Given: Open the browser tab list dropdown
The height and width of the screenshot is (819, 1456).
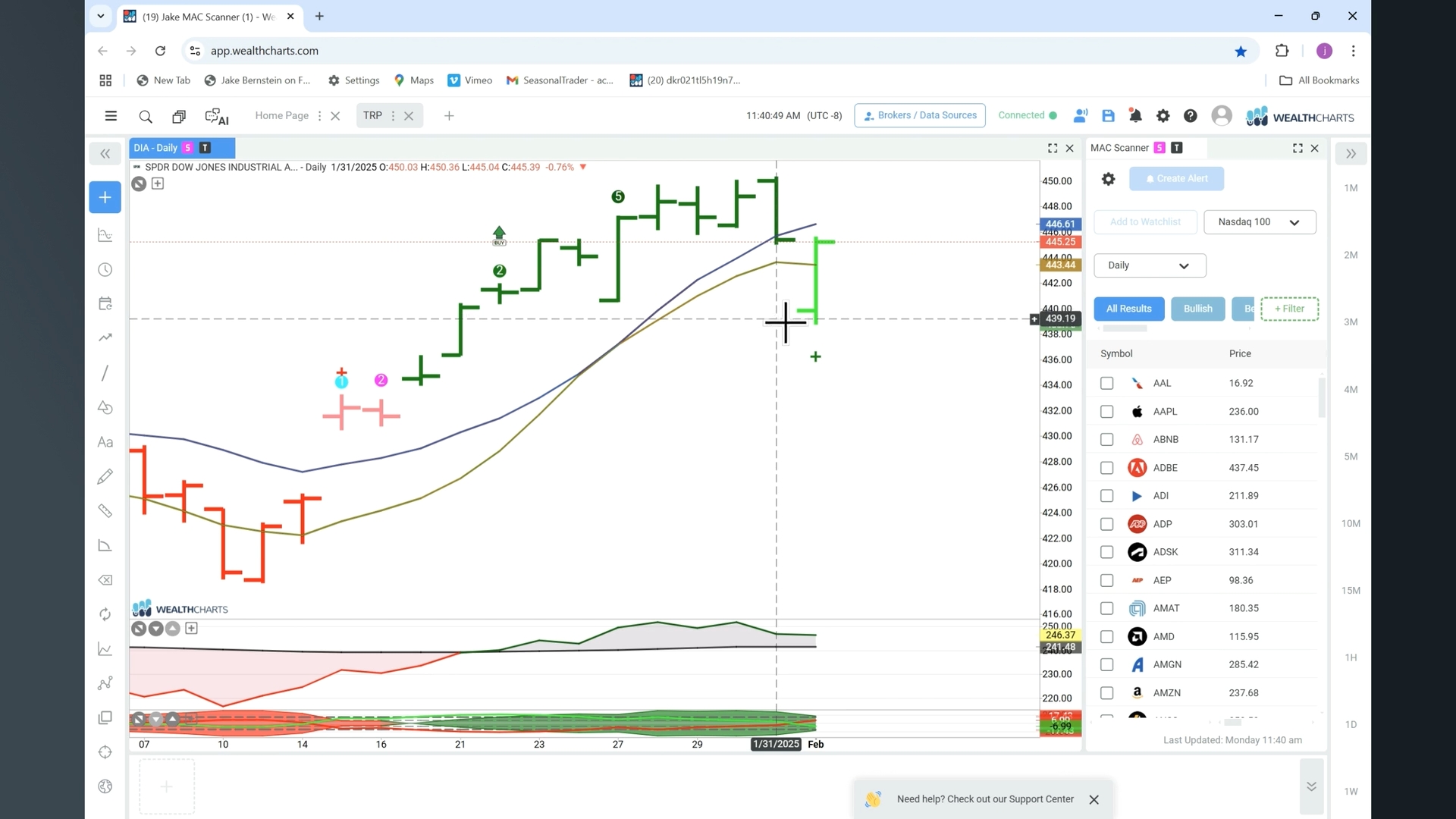Looking at the screenshot, I should (100, 16).
